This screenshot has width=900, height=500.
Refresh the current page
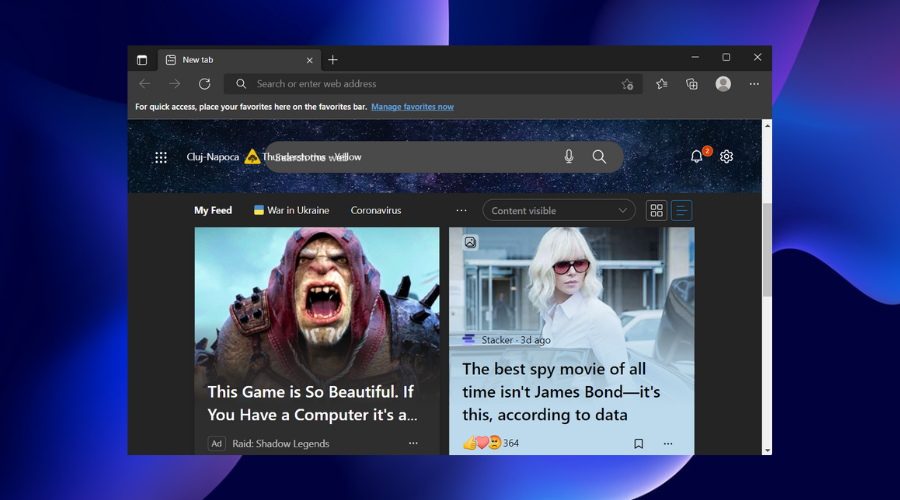point(204,84)
